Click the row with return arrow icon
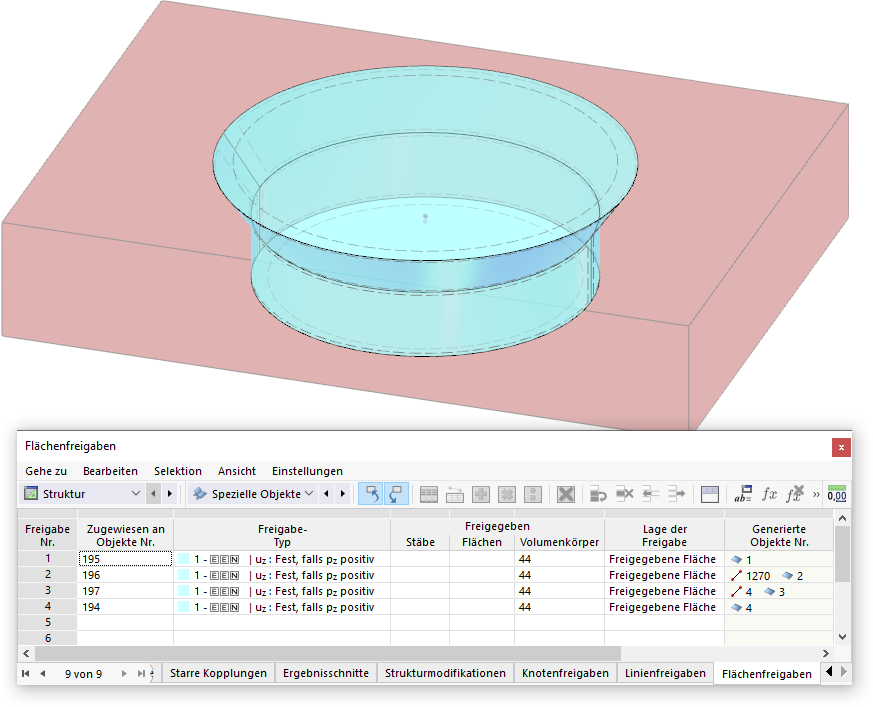This screenshot has width=873, height=707. (x=598, y=494)
